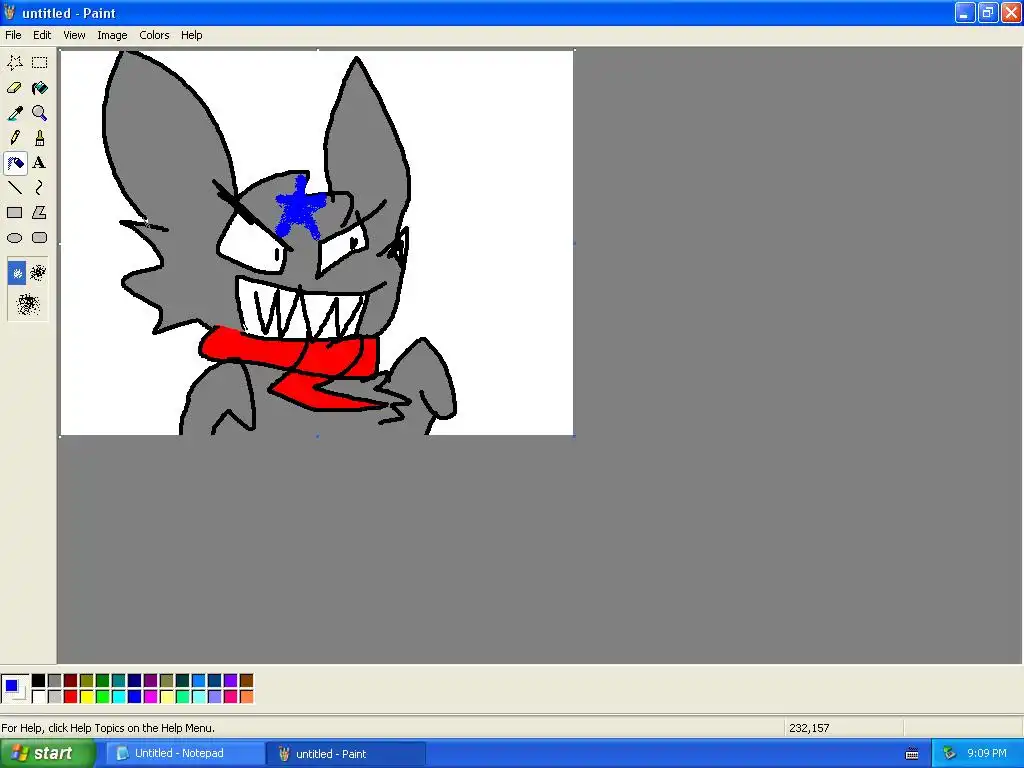This screenshot has height=768, width=1024.
Task: Choose the mint green swatch
Action: pos(183,697)
